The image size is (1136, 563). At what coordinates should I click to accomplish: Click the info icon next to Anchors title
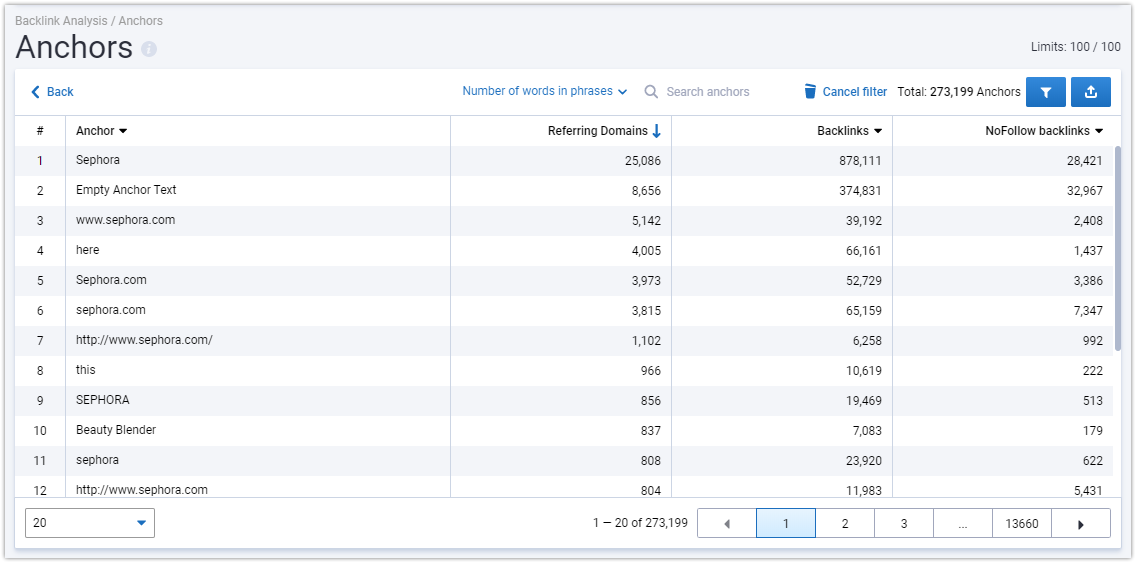pyautogui.click(x=149, y=49)
